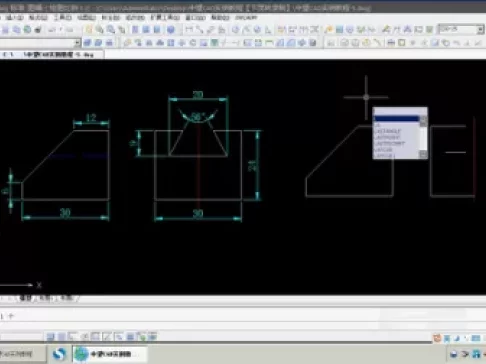Open the layer selection dropdown arrow
This screenshot has height=364, width=486.
coord(77,43)
